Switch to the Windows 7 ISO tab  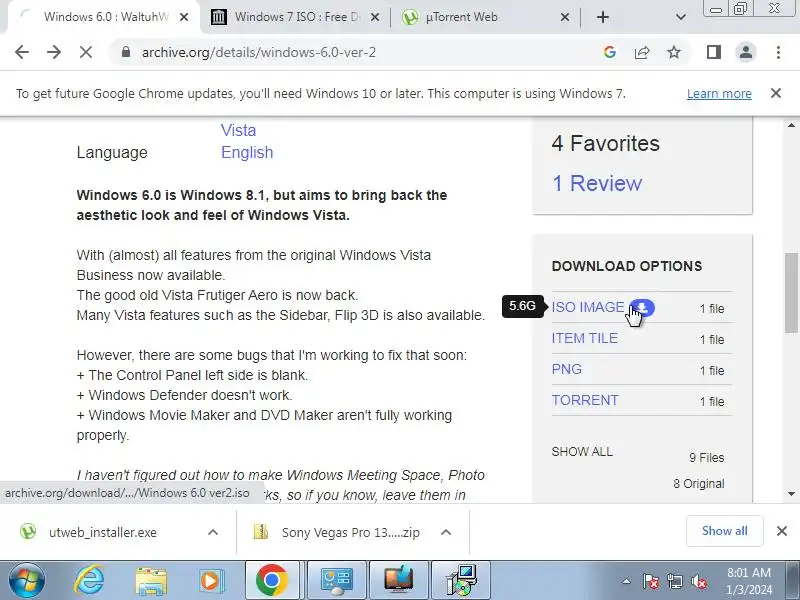295,17
